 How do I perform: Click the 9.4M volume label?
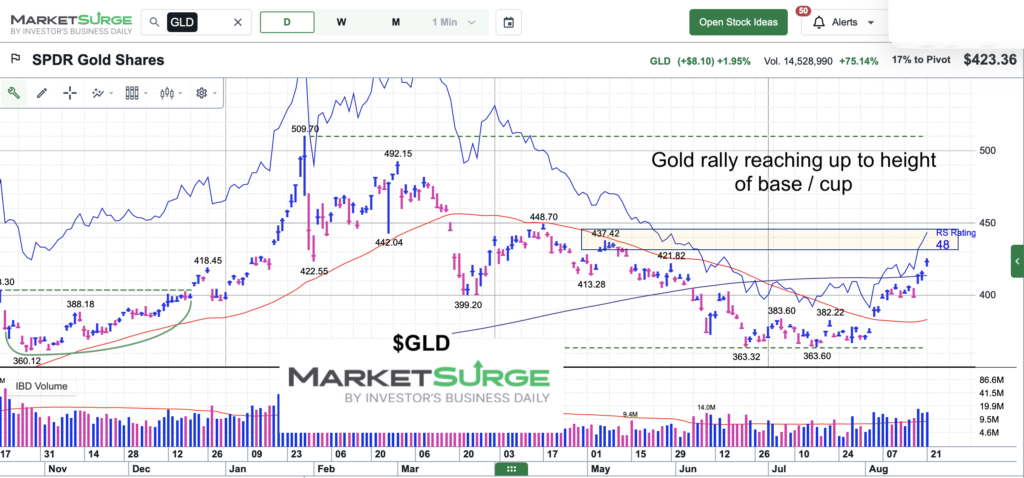click(630, 415)
